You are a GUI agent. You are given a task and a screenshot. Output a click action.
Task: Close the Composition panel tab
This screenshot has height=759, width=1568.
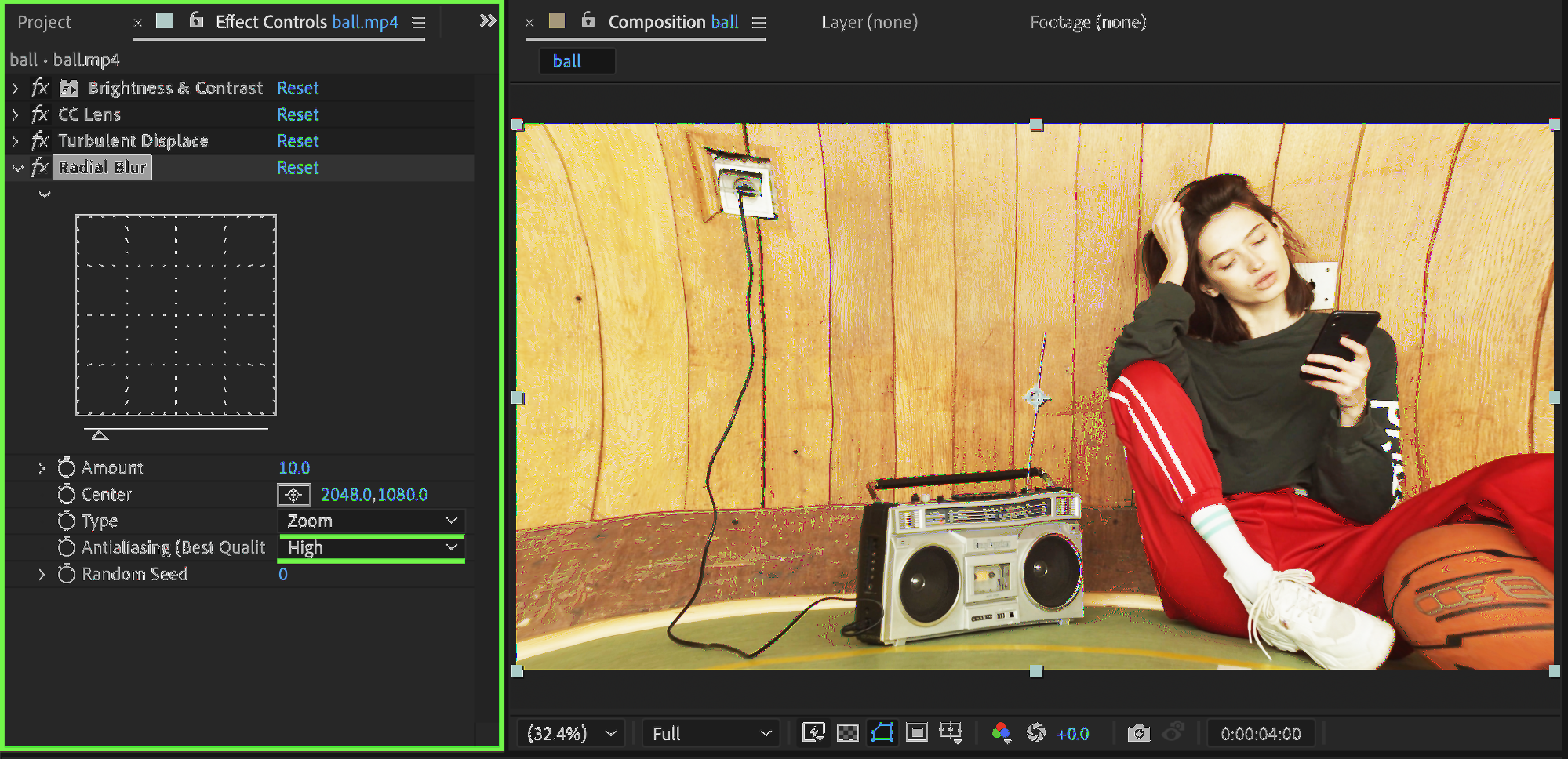tap(529, 23)
